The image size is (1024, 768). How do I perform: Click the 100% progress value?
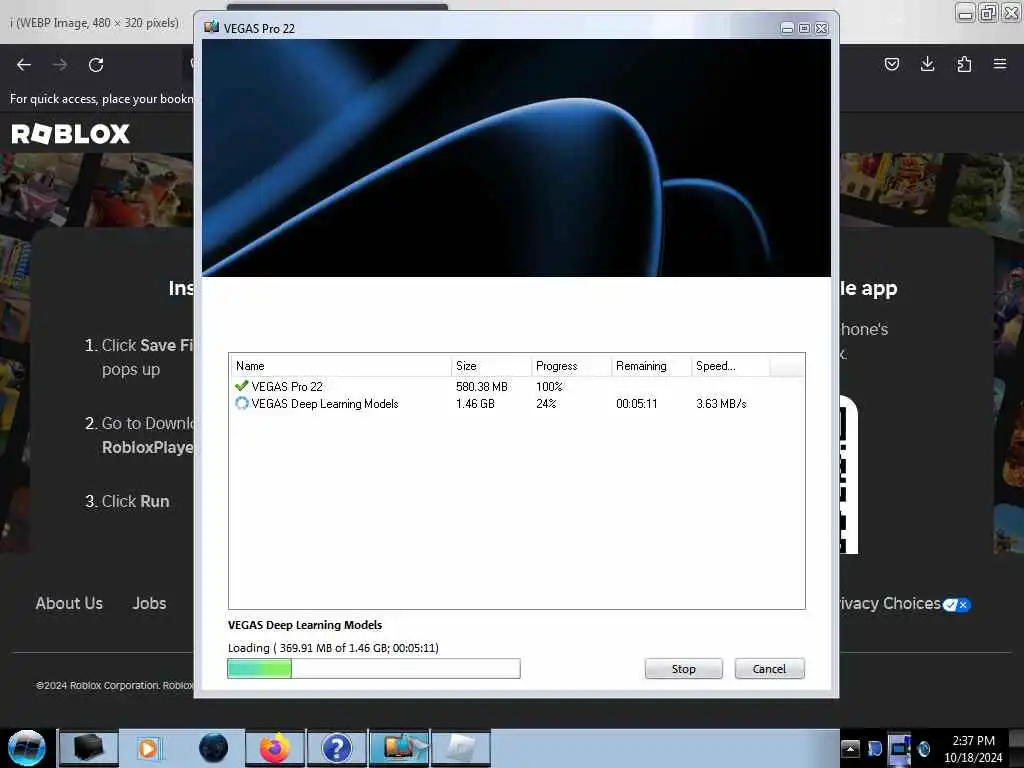tap(549, 387)
